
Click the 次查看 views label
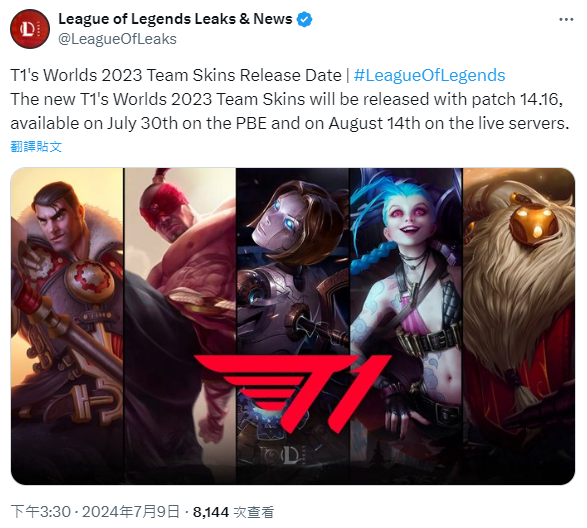tap(254, 512)
